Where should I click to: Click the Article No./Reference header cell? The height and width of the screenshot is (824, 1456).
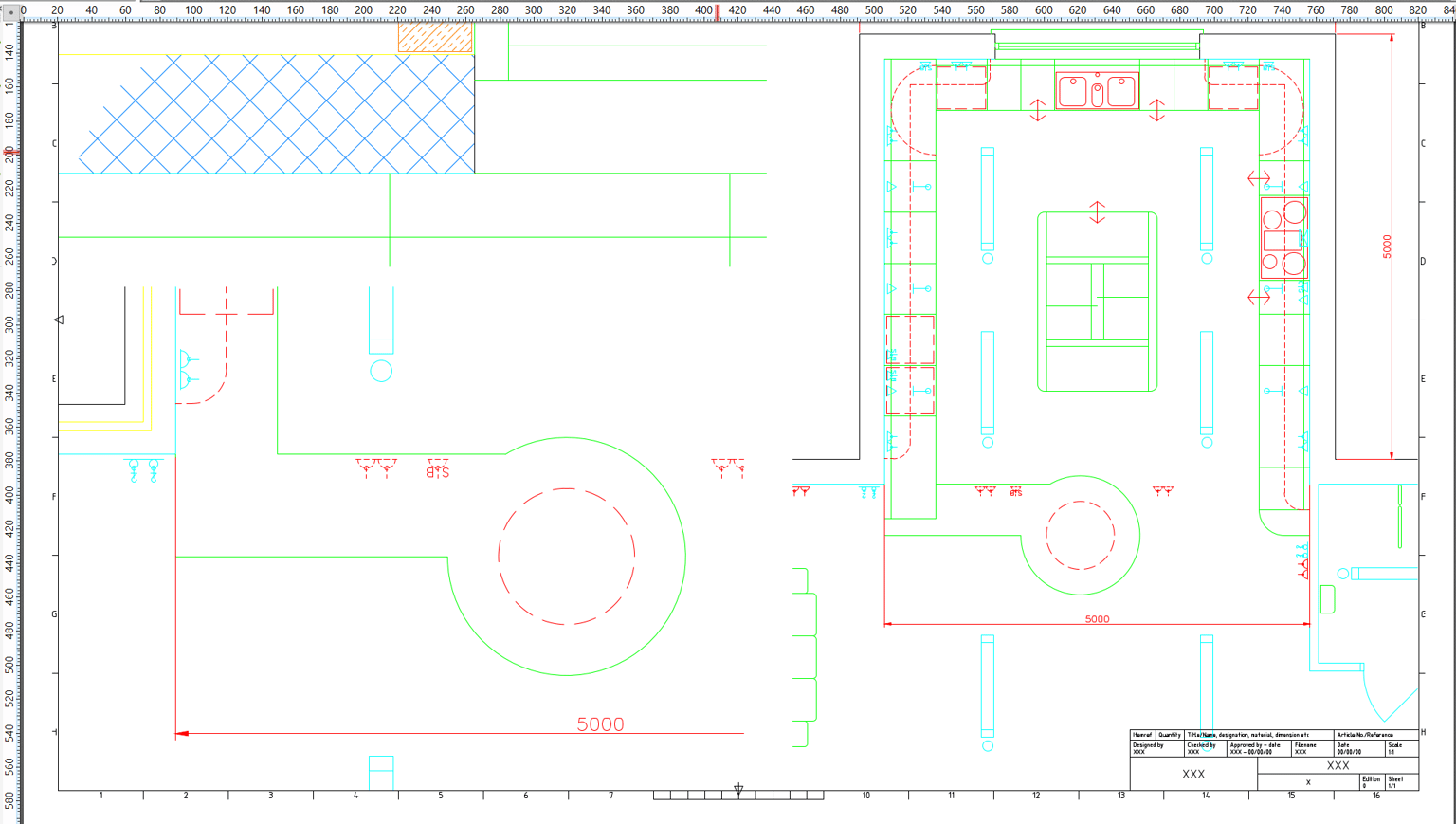1376,735
